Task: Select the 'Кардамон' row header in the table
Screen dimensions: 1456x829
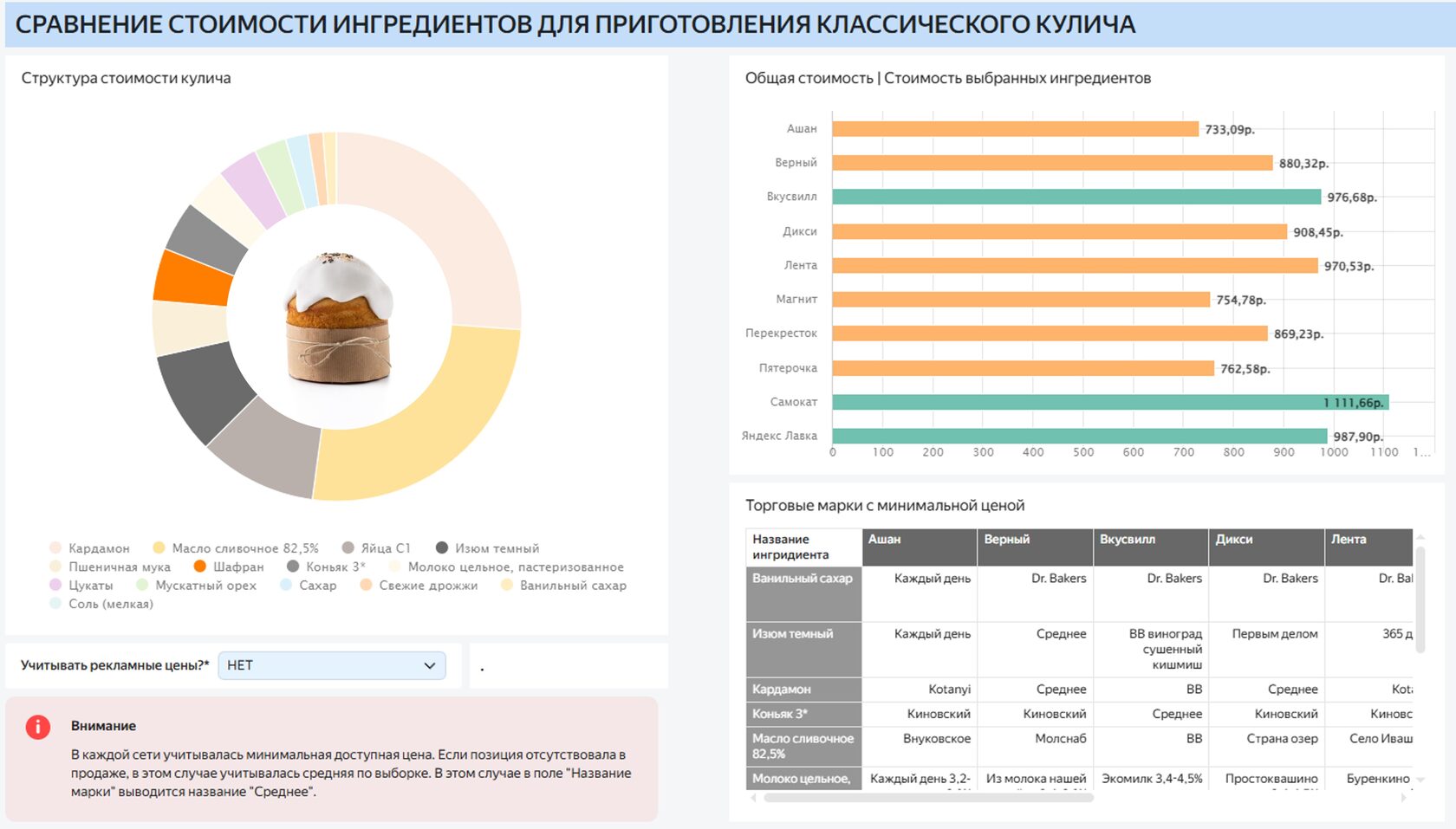Action: [803, 690]
